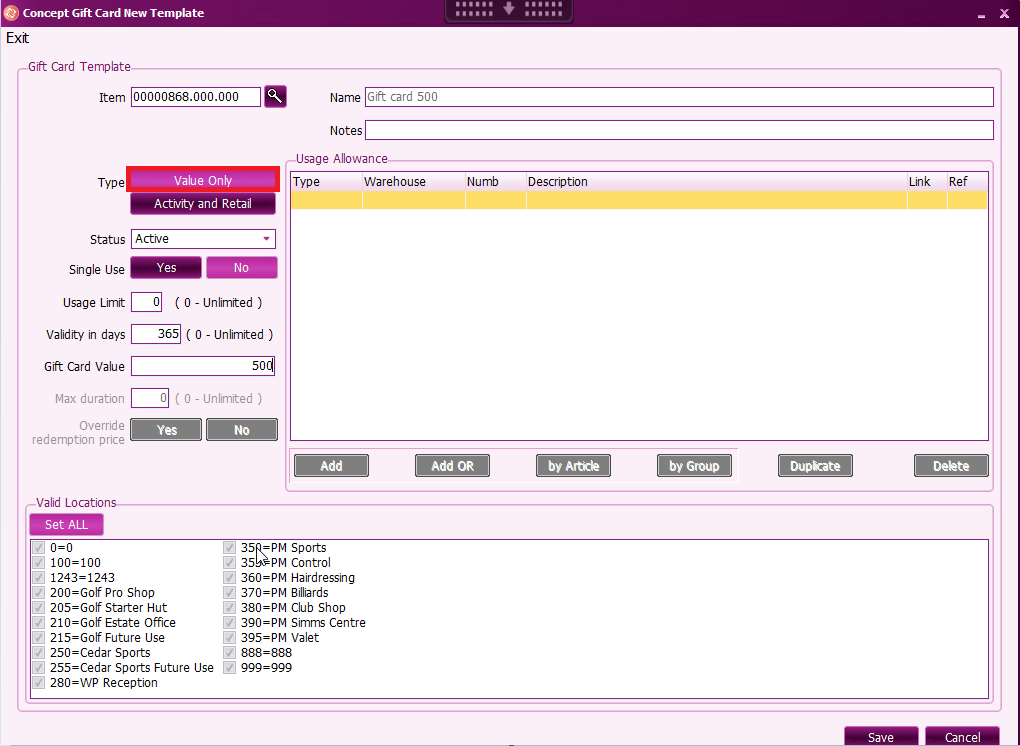Select the Type column header
1020x746 pixels.
tap(326, 181)
